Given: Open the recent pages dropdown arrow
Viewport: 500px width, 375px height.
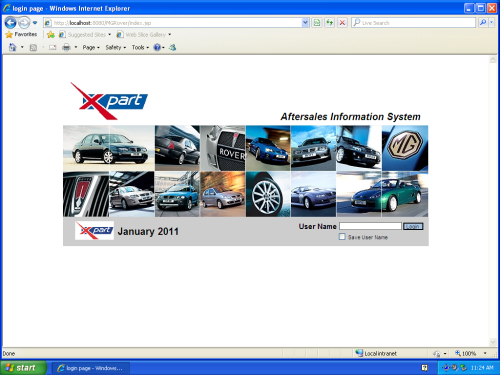Looking at the screenshot, I should (x=35, y=23).
